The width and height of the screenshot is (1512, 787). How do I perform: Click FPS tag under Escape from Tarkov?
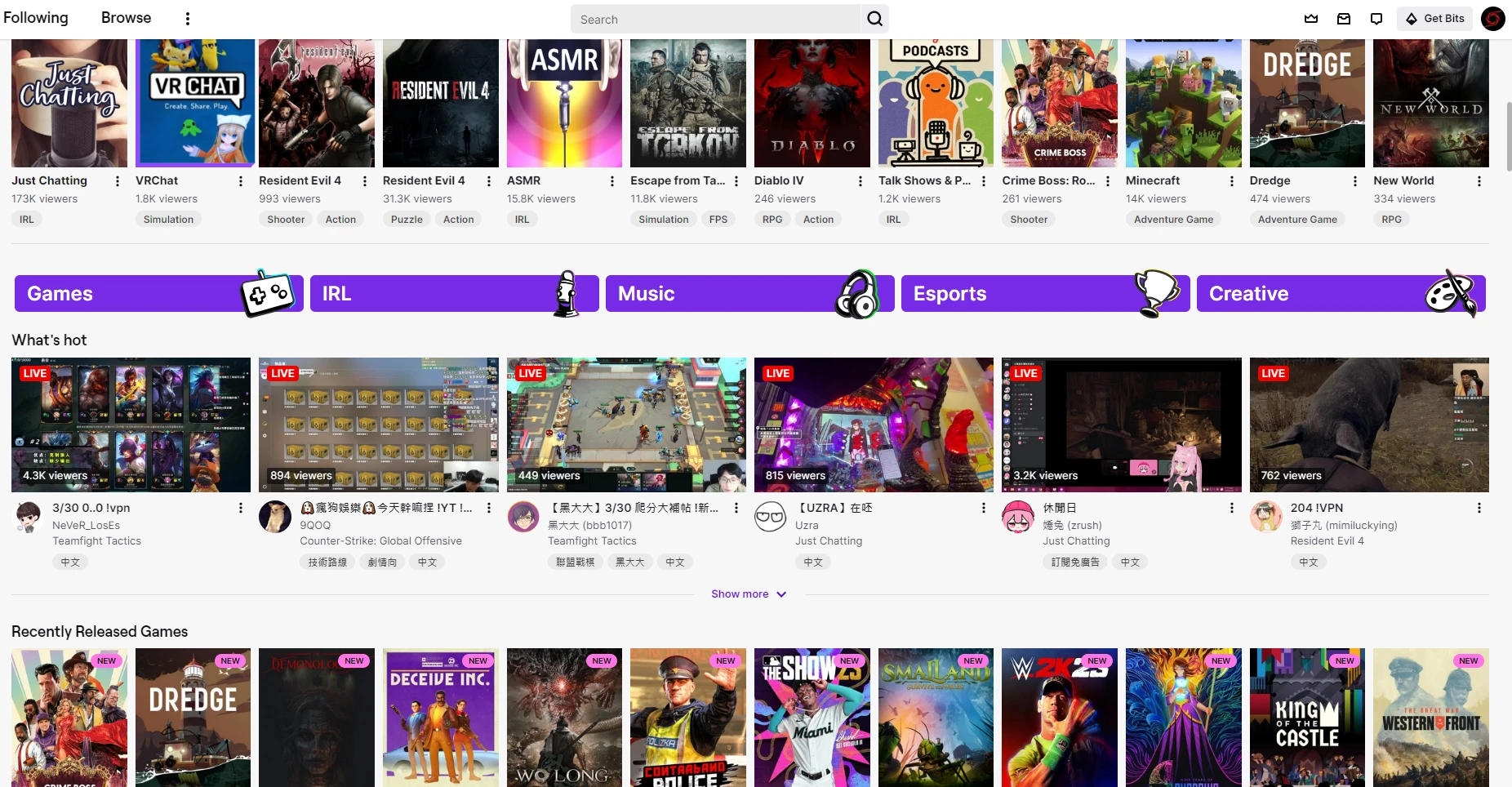(718, 220)
